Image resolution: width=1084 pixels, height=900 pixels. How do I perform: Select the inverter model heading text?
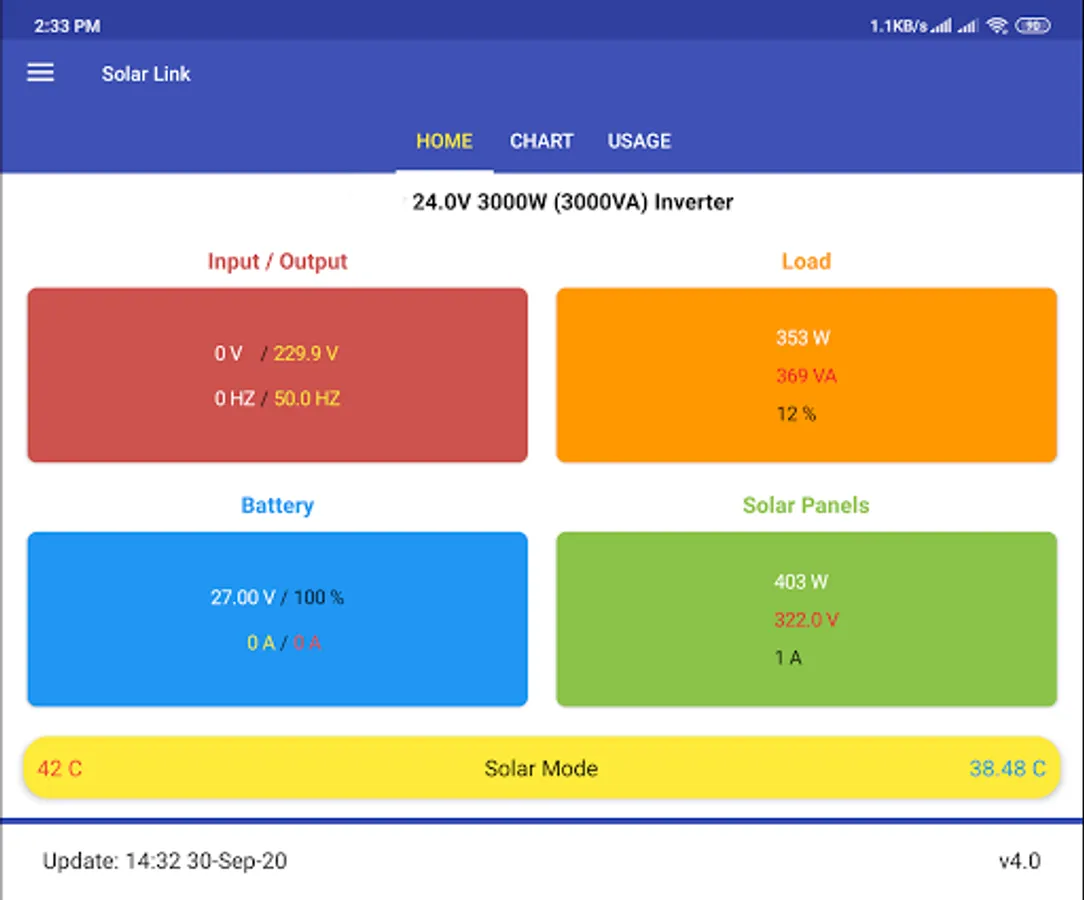coord(572,203)
